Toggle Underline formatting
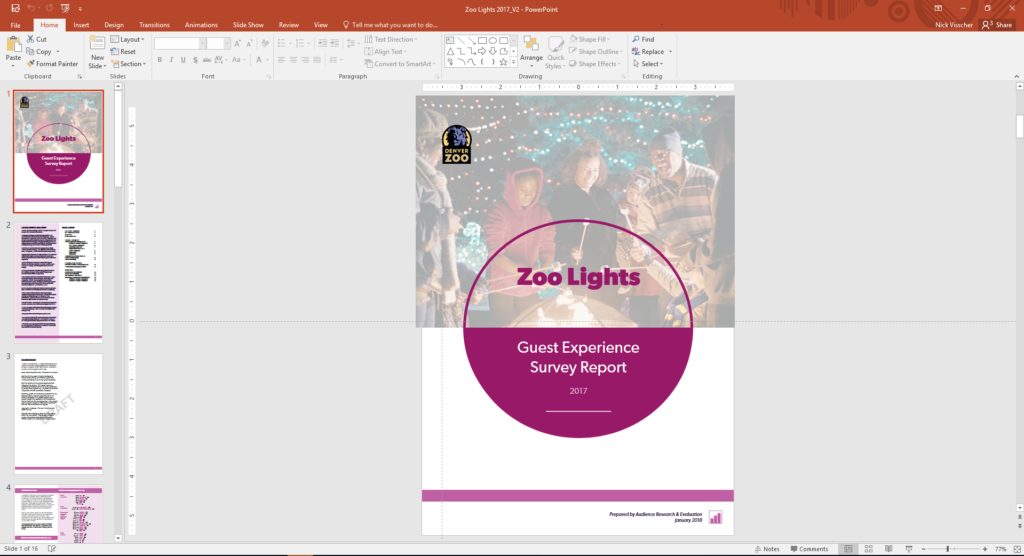Screen dimensions: 1024x556 (183, 60)
